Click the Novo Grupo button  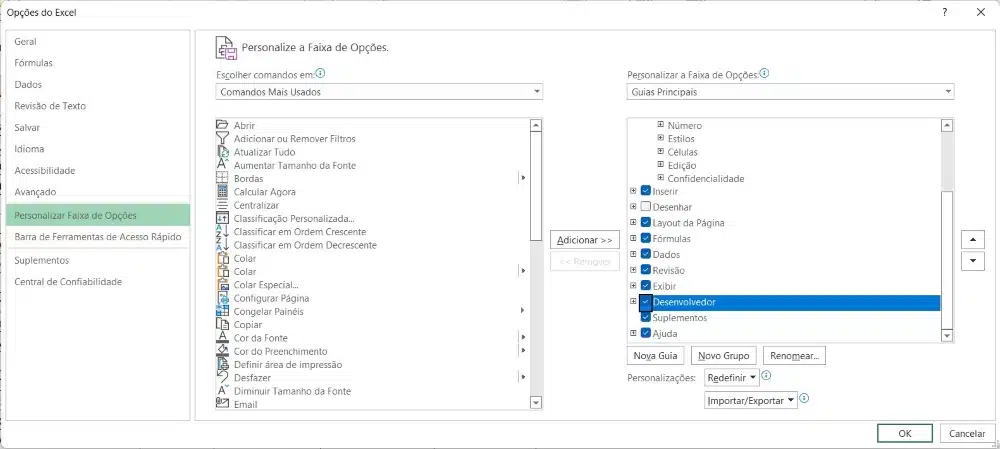pos(723,355)
